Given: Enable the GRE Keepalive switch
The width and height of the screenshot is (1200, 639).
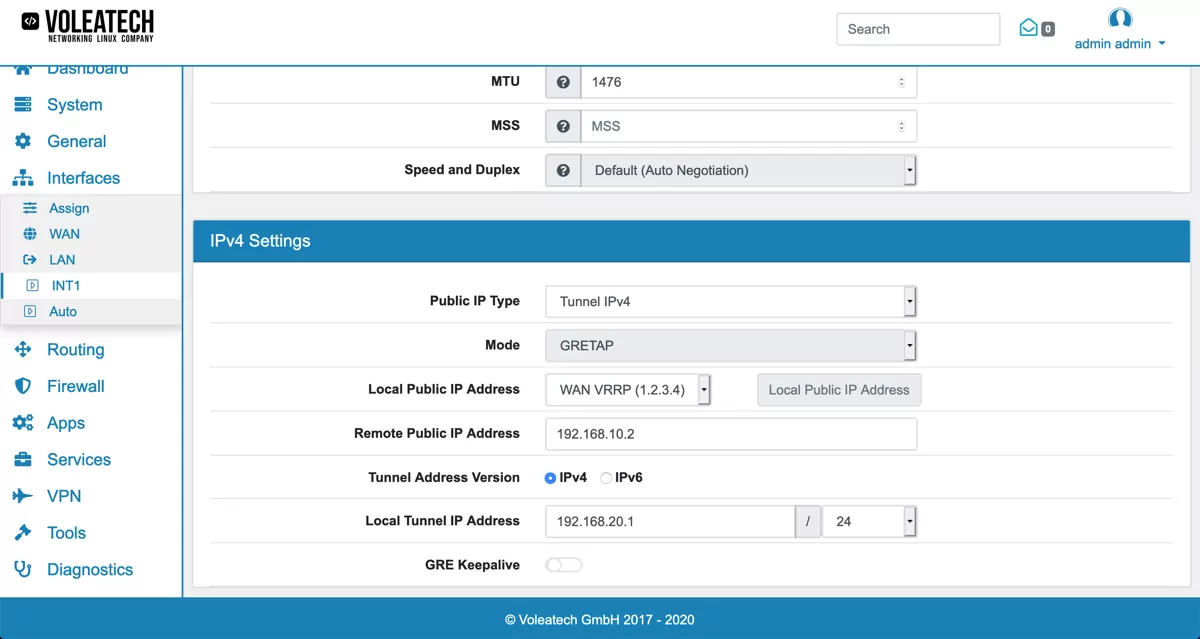Looking at the screenshot, I should click(x=563, y=564).
